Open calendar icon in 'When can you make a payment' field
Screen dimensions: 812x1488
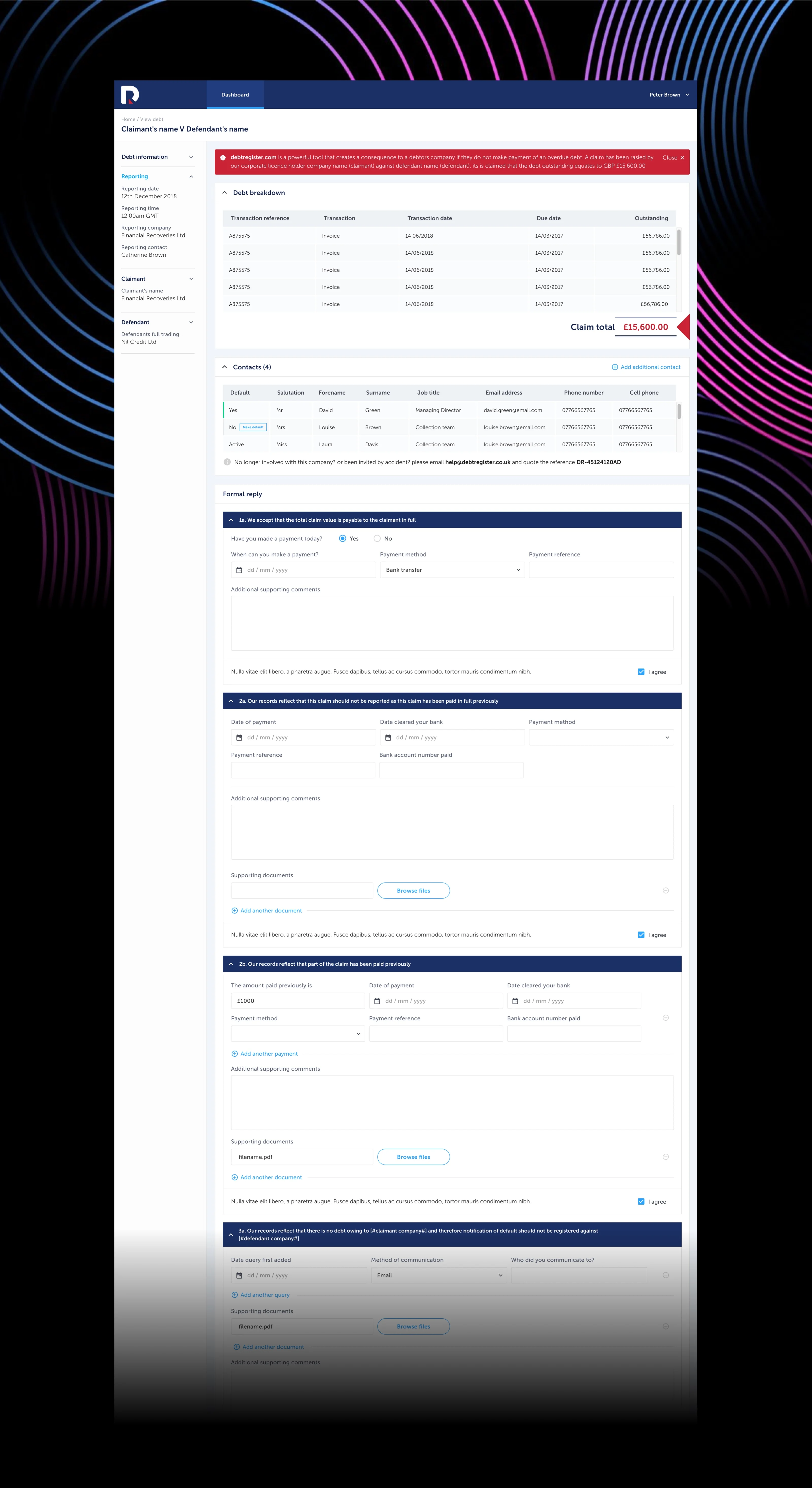coord(239,570)
